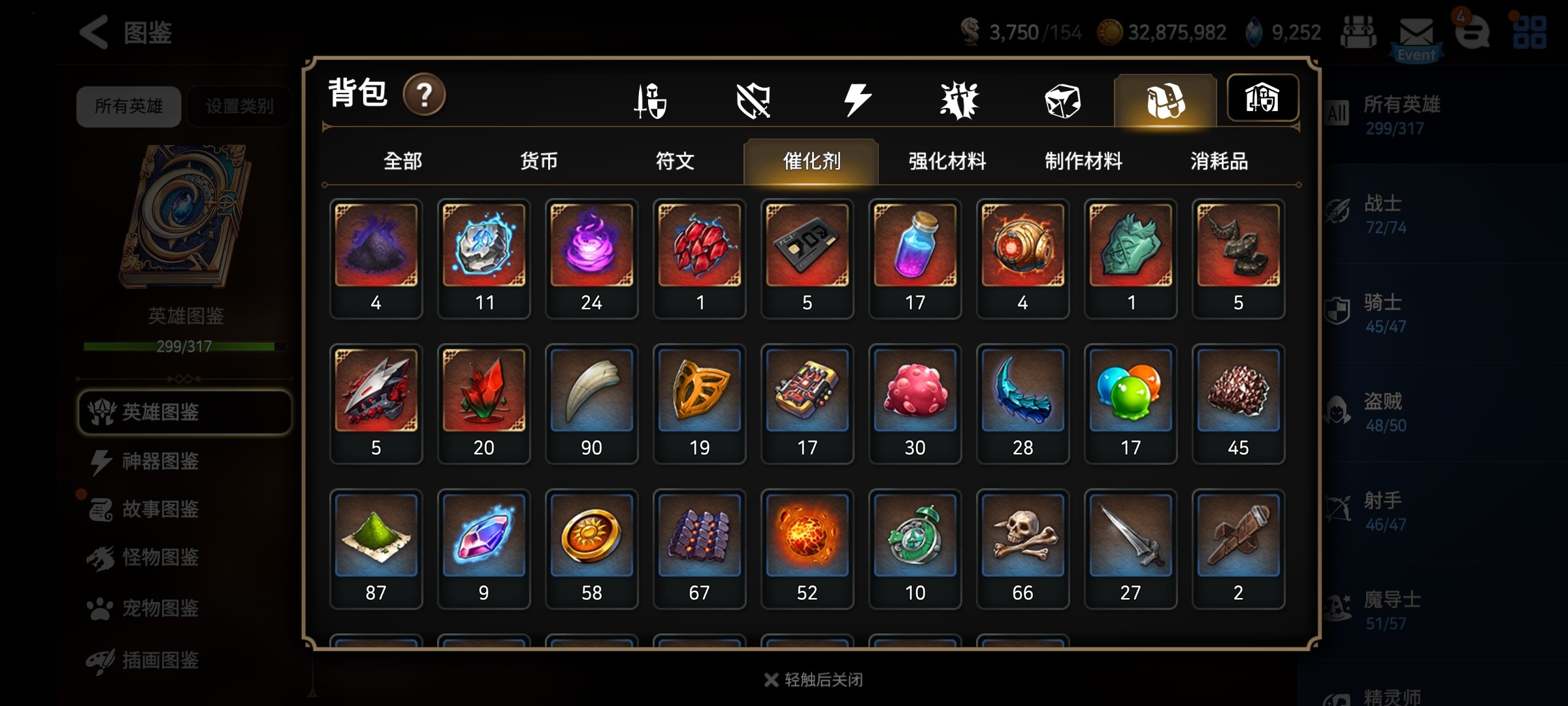Switch to the 货币 tab
The width and height of the screenshot is (1568, 706).
pos(539,161)
